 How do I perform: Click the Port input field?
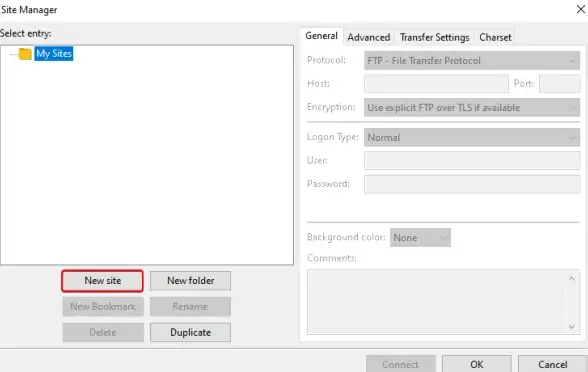(560, 84)
